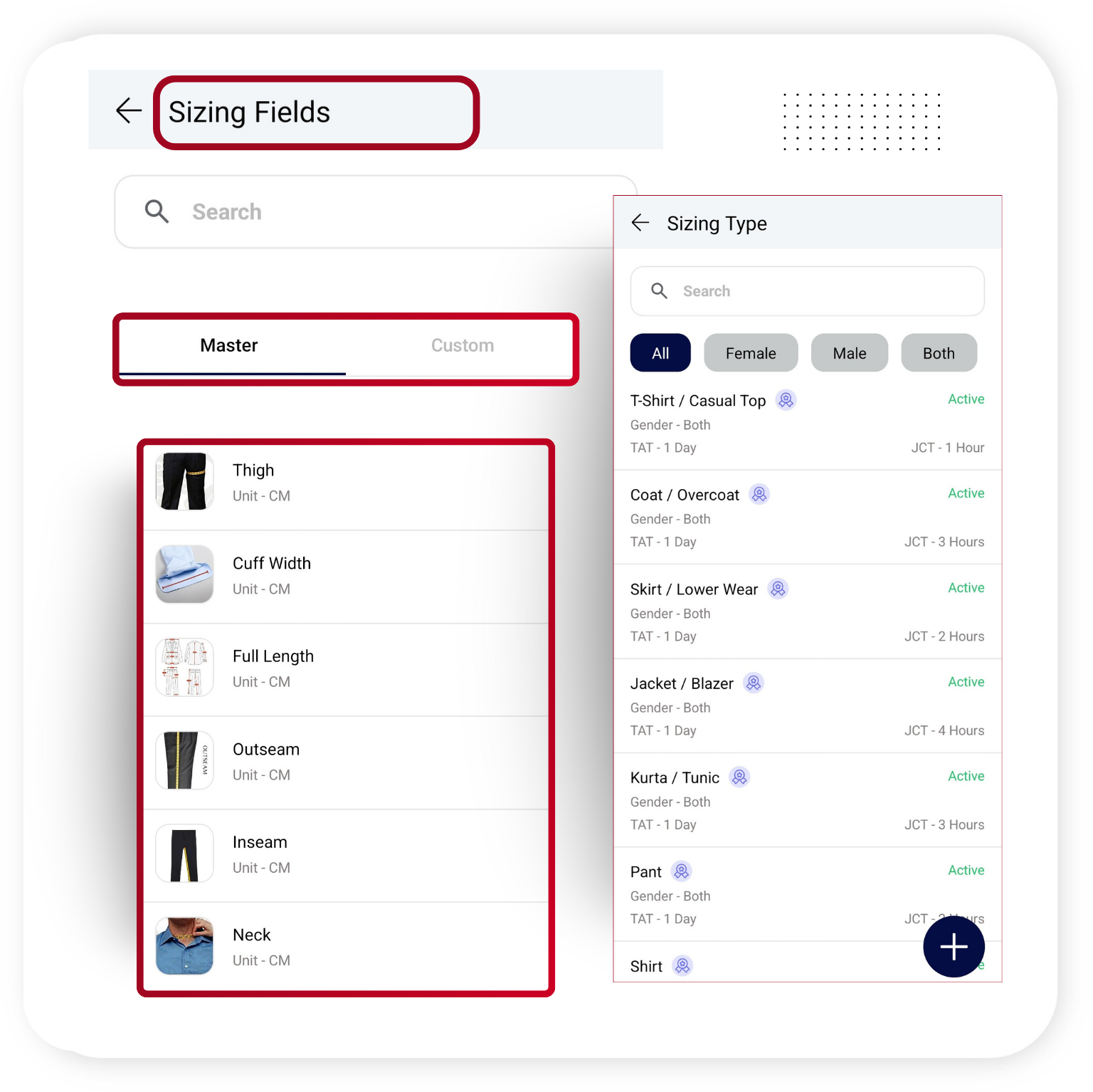Click badge icon next to Jacket / Blazer
The width and height of the screenshot is (1093, 1092).
coord(754,683)
